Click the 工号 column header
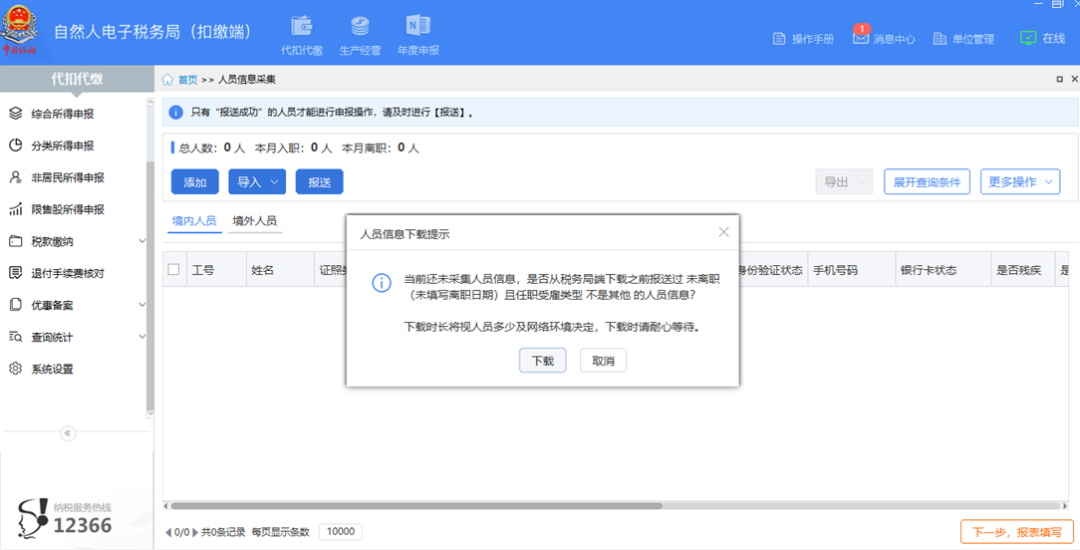1080x550 pixels. (216, 270)
